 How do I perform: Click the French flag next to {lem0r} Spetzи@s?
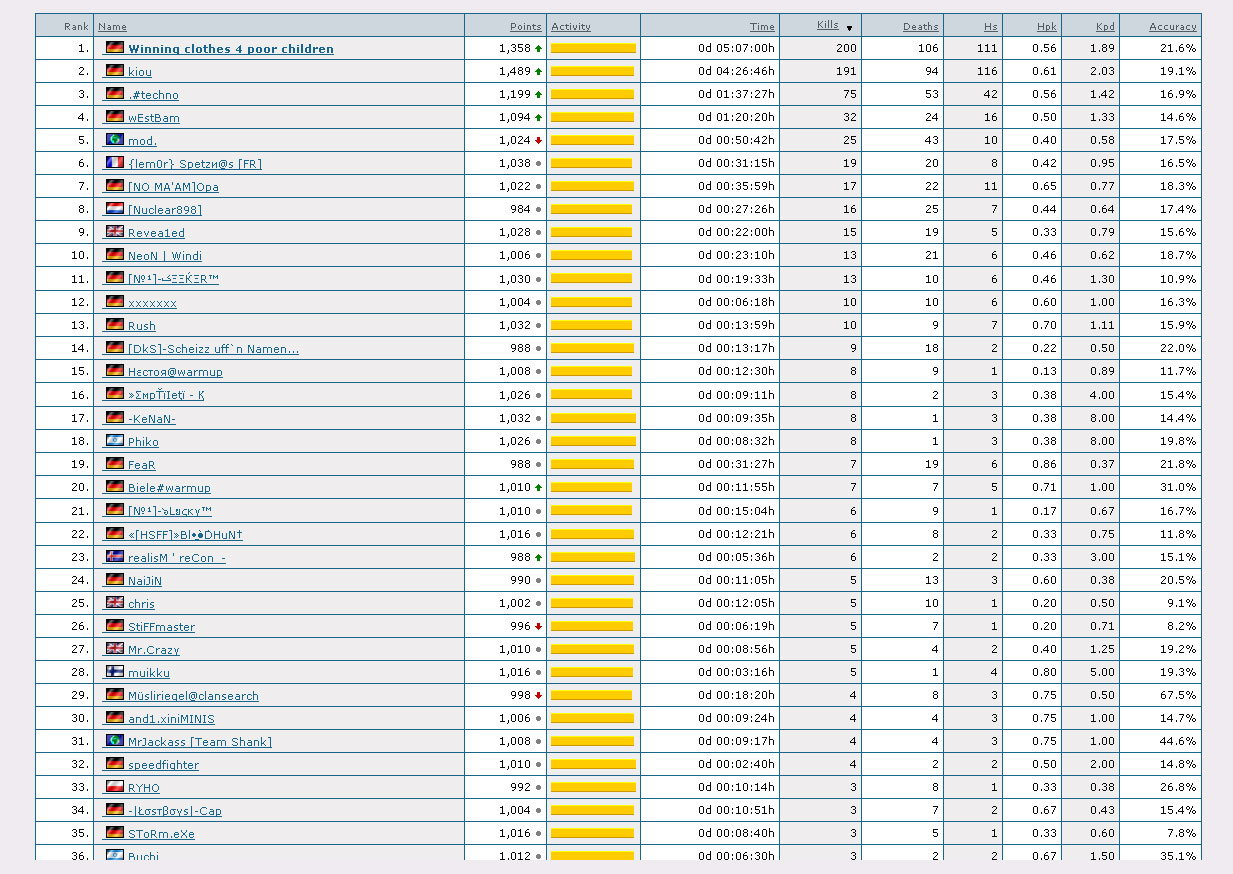(115, 163)
